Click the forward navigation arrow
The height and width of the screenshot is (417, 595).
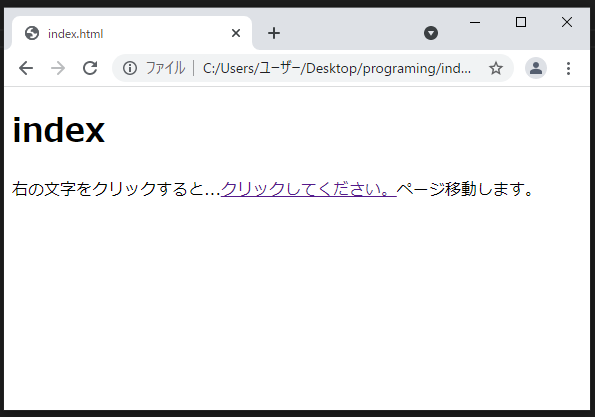tap(58, 68)
